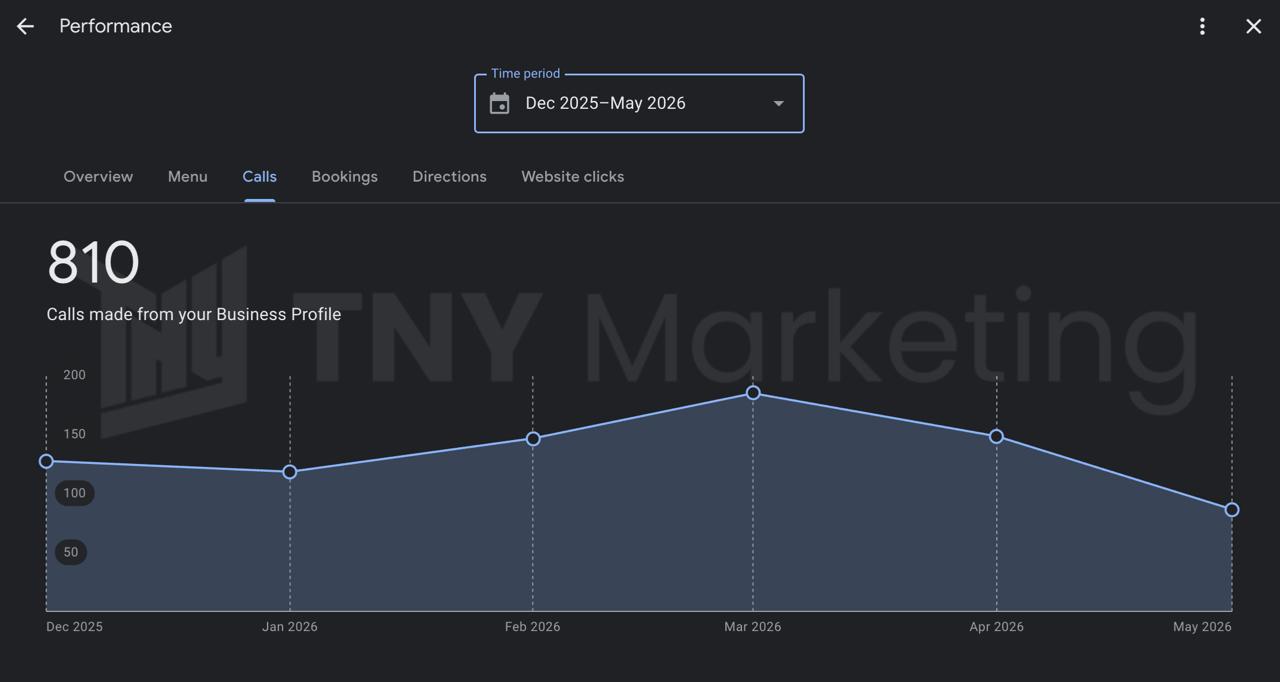
Task: Select the Feb 2026 data point
Action: coord(533,438)
